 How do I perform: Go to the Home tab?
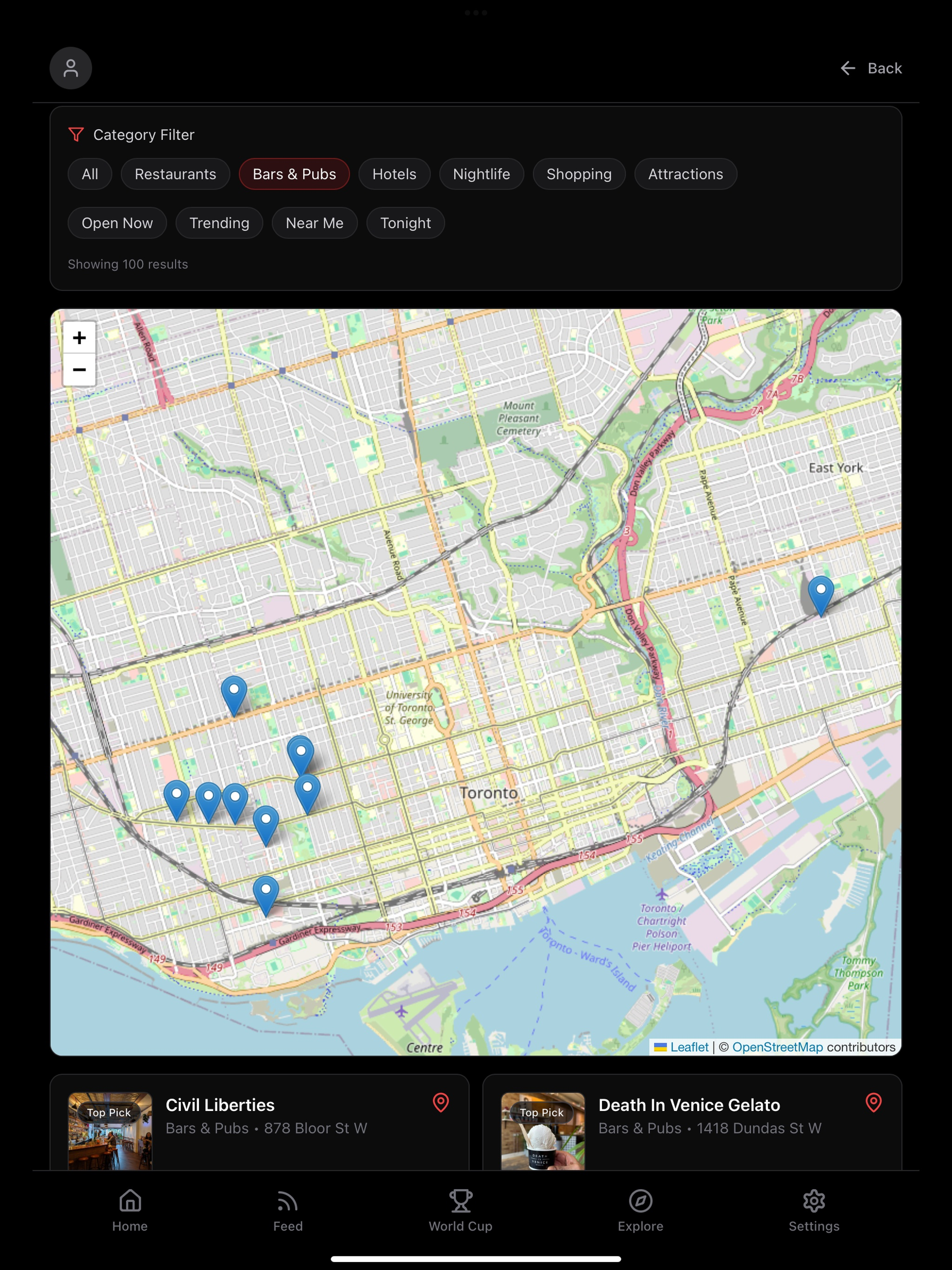pos(130,1210)
